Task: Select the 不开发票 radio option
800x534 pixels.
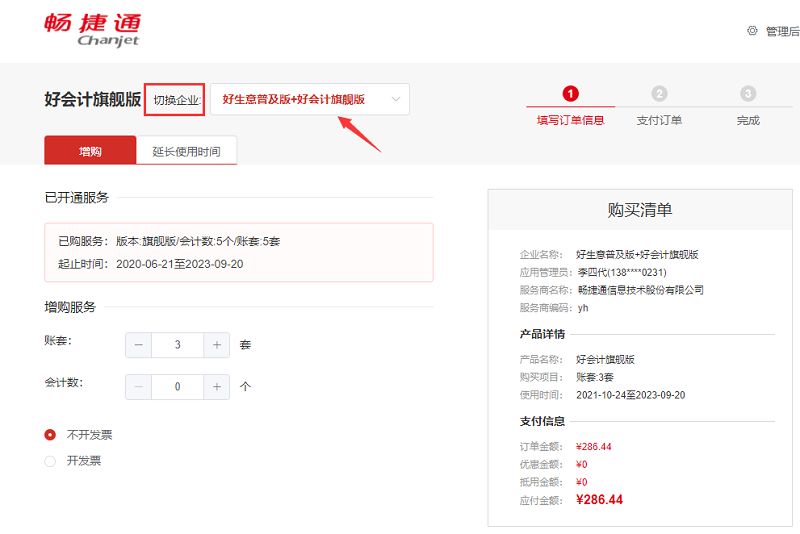Action: click(50, 435)
